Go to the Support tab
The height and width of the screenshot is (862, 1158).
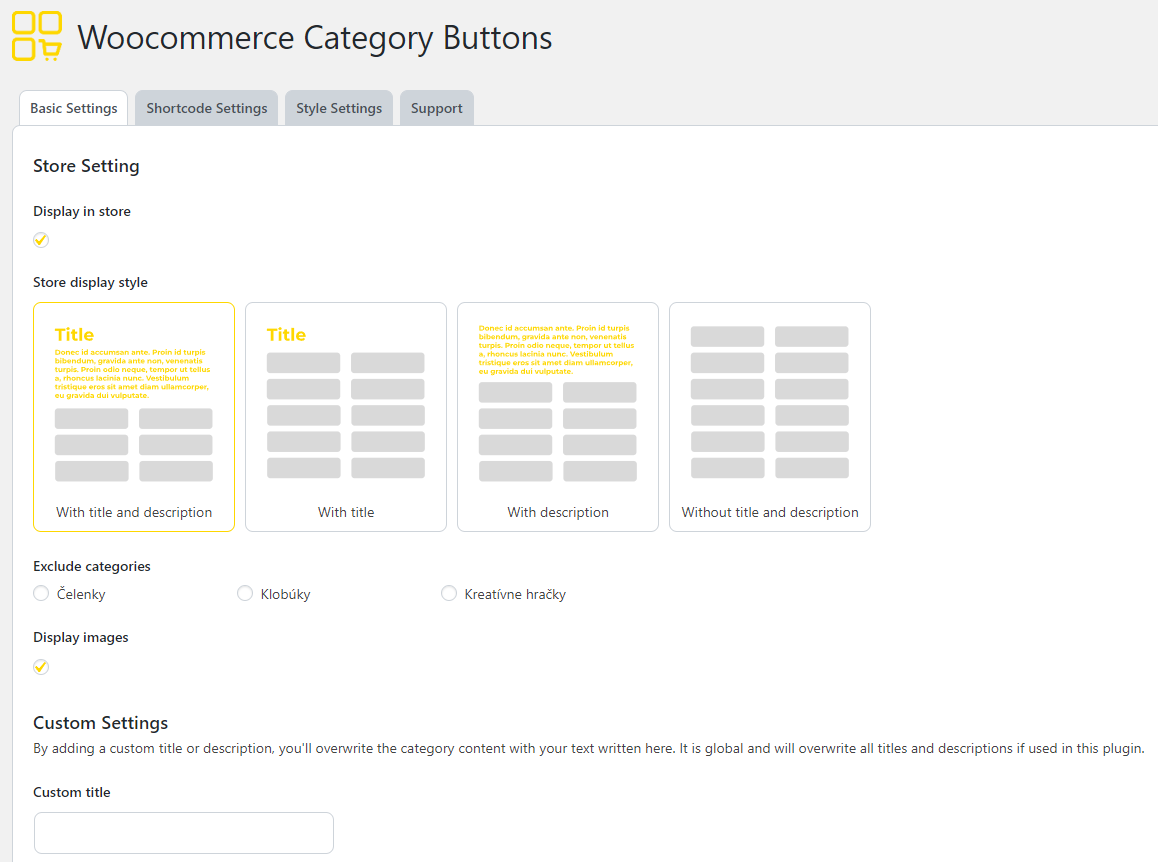coord(436,108)
